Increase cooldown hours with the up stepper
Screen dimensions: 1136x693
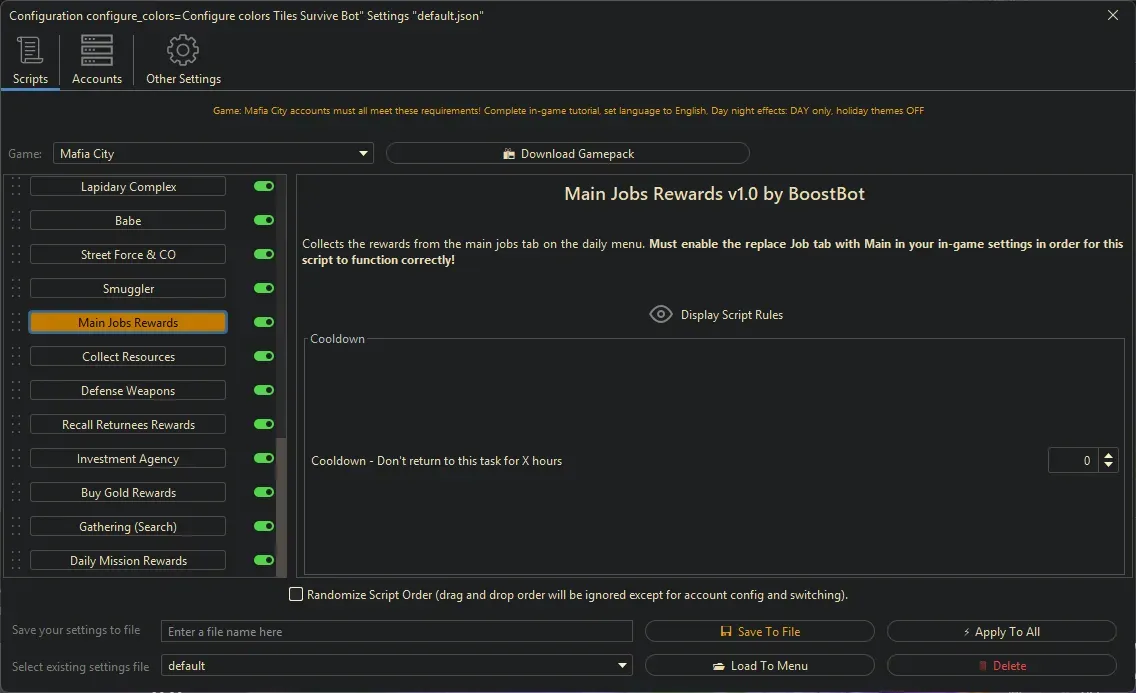tap(1108, 454)
